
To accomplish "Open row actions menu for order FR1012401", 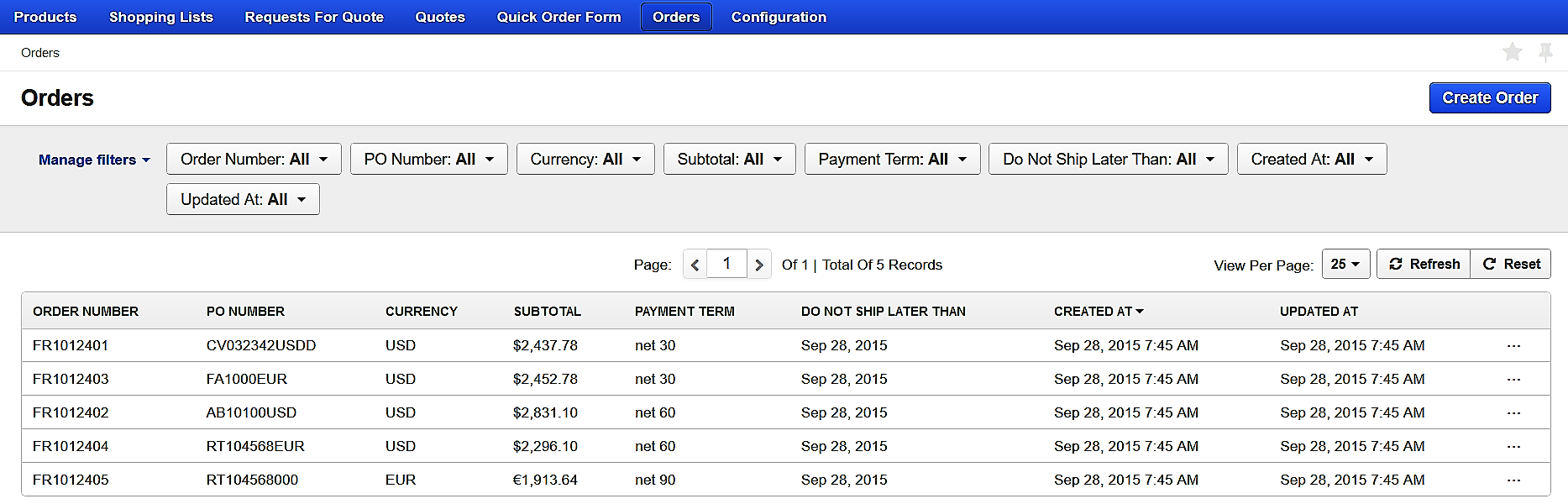I will coord(1513,346).
